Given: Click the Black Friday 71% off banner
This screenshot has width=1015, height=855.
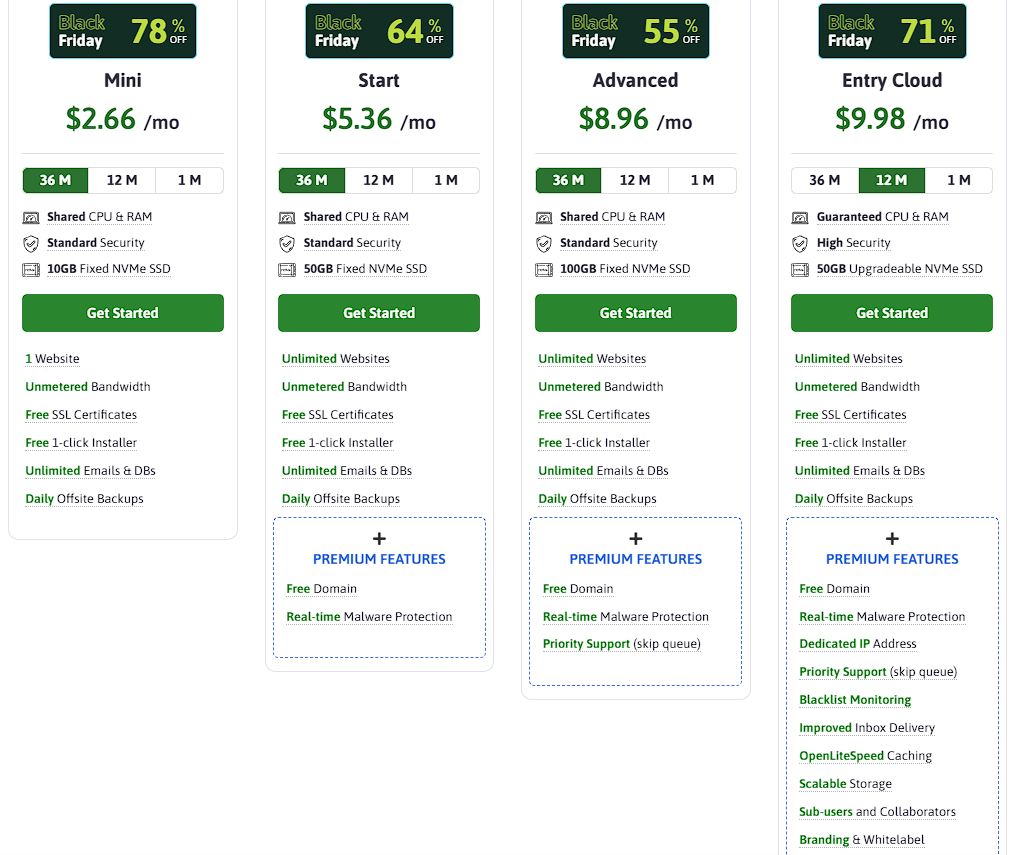Looking at the screenshot, I should pyautogui.click(x=892, y=31).
